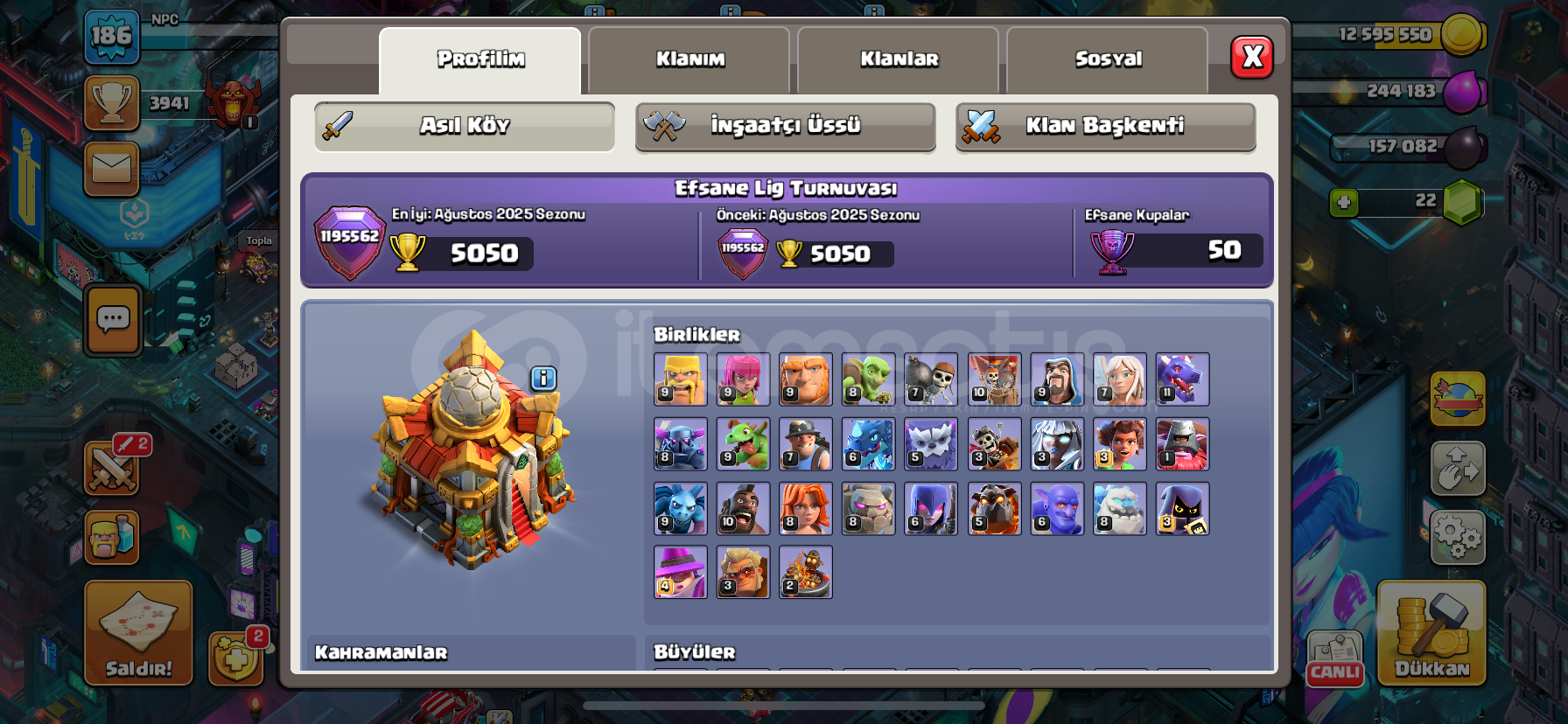Open the crossed swords battle log icon
The height and width of the screenshot is (724, 1568).
pyautogui.click(x=112, y=467)
